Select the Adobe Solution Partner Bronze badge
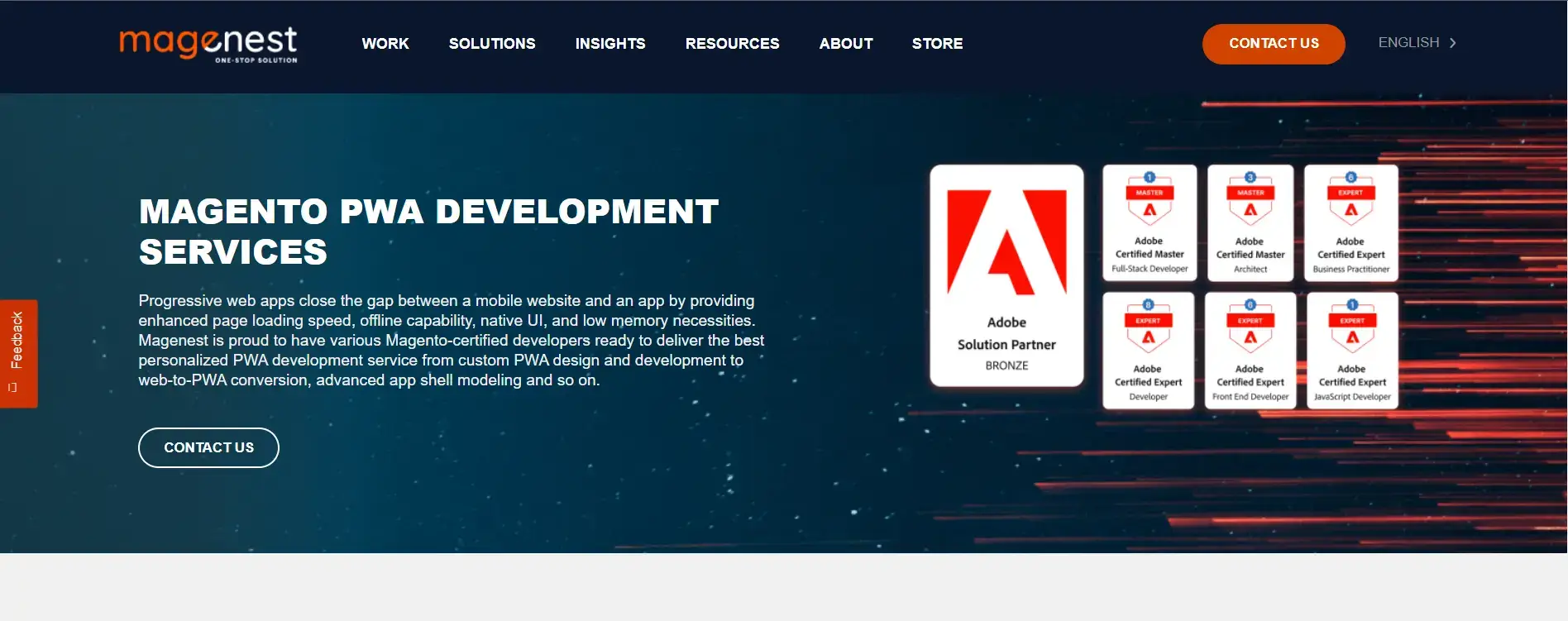The height and width of the screenshot is (621, 1568). 1006,275
